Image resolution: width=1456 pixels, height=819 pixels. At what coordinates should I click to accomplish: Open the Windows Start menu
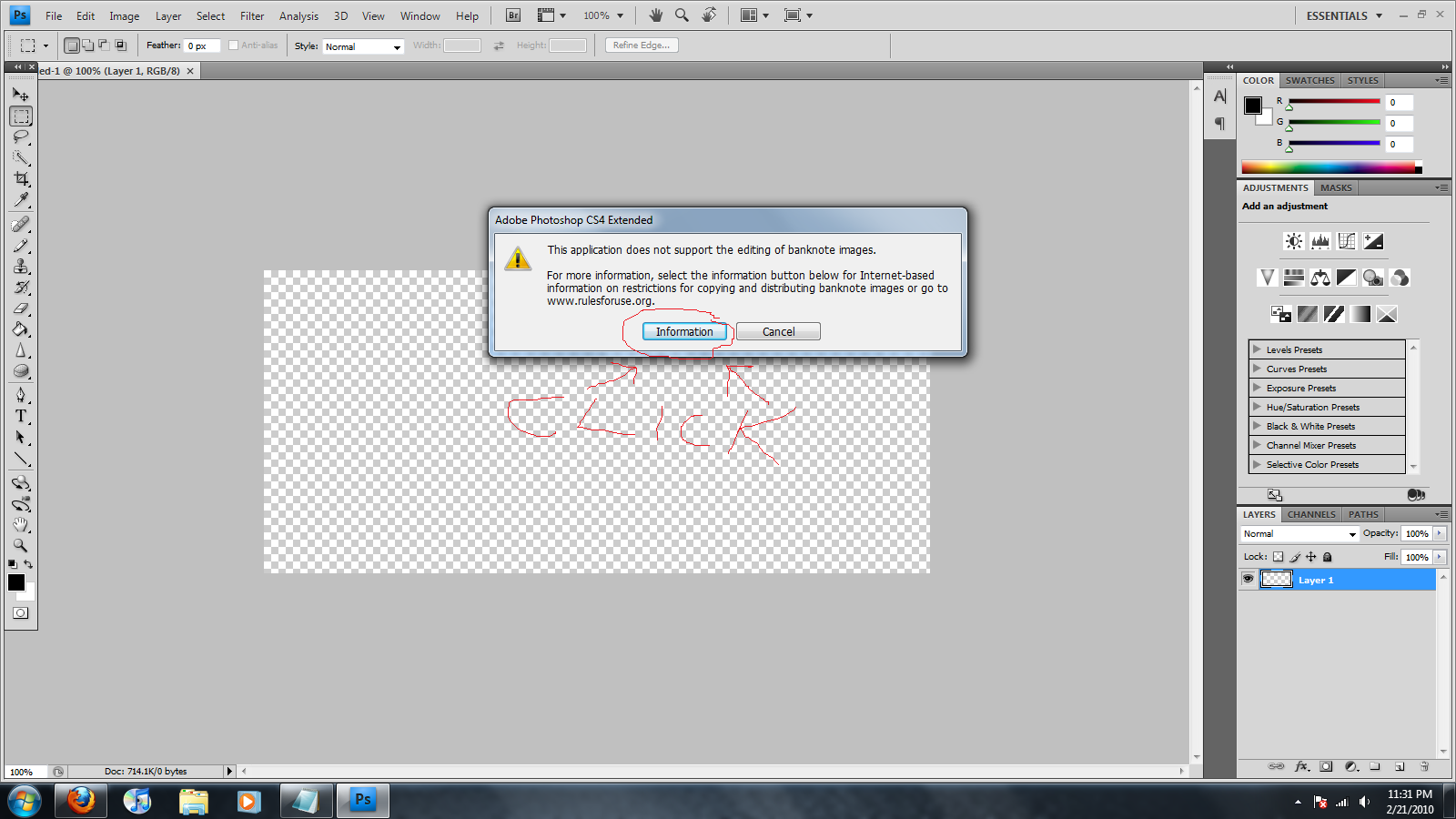25,801
